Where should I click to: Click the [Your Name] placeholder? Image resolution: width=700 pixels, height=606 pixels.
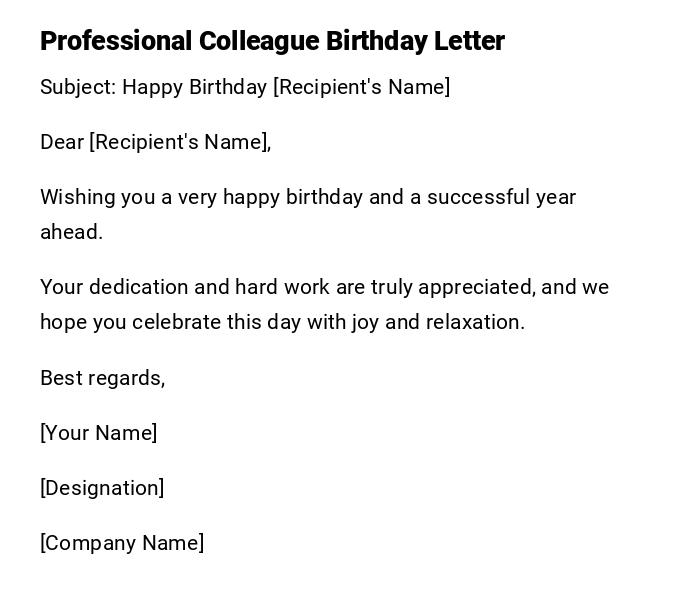[x=98, y=433]
